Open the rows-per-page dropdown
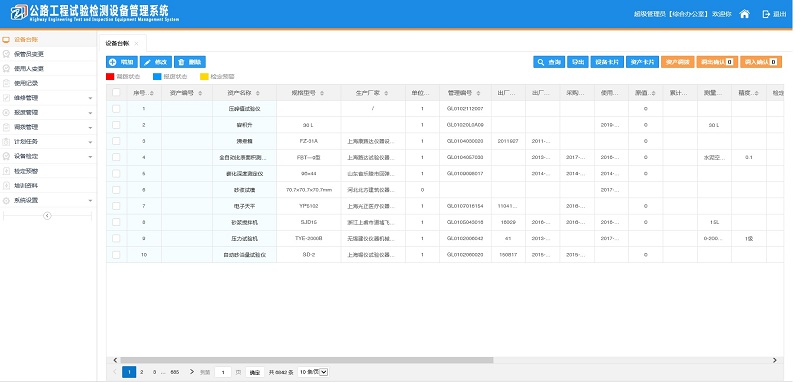 [x=313, y=372]
